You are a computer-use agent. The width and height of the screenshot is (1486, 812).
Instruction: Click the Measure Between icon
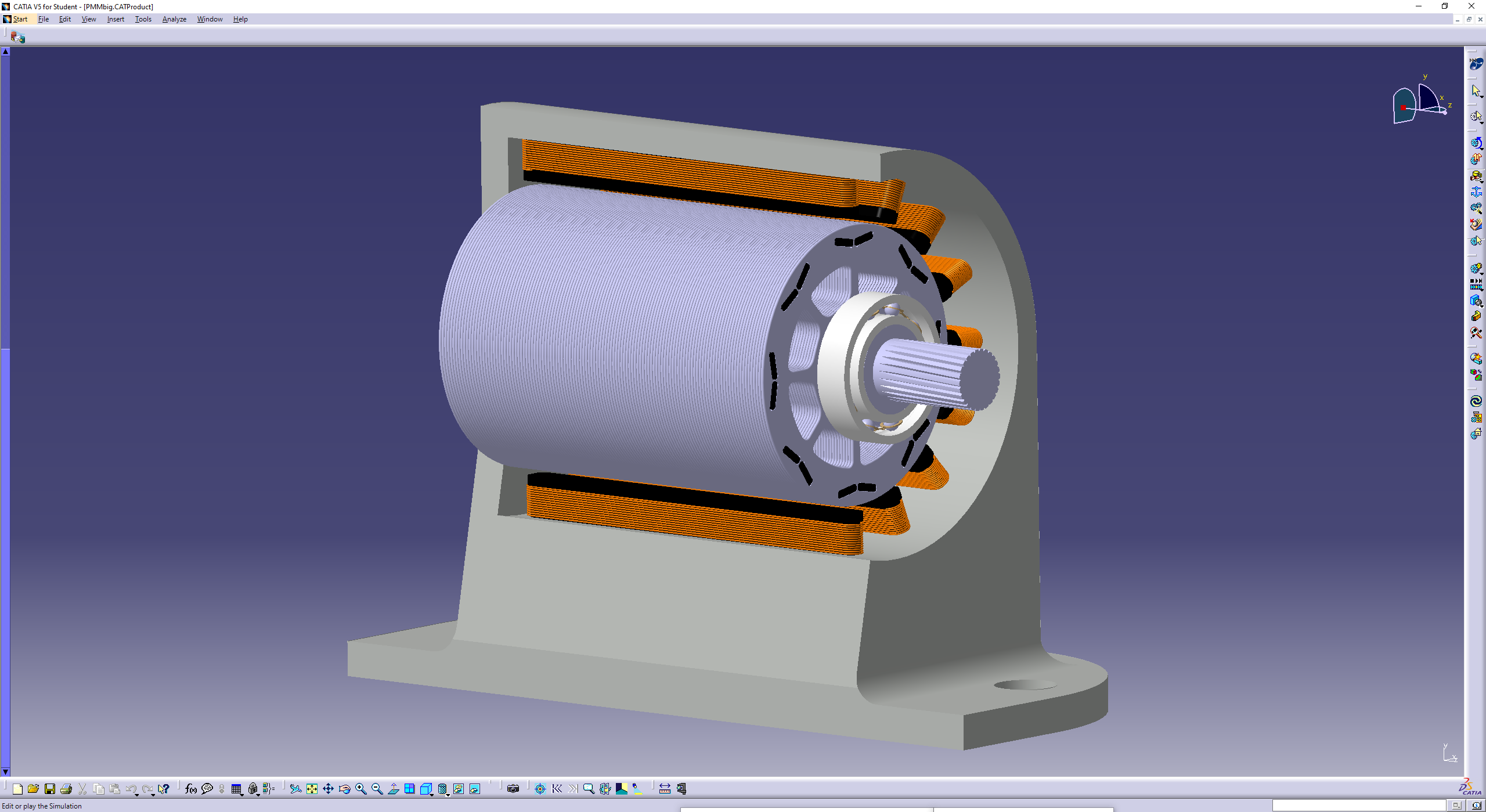click(x=665, y=789)
